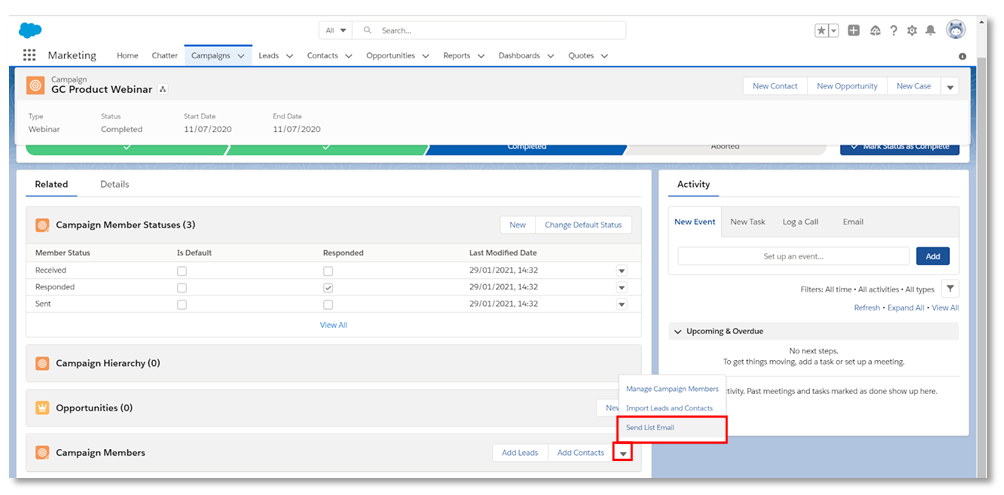Open more actions dropdown beside New Case
Image resolution: width=1004 pixels, height=495 pixels.
[950, 86]
